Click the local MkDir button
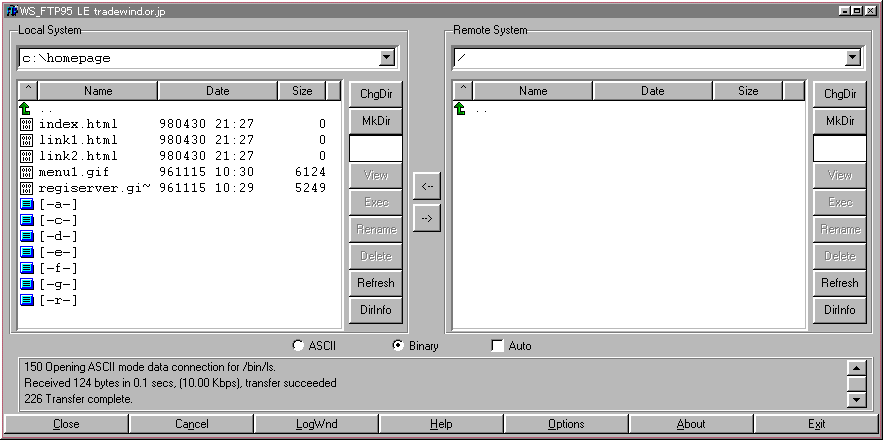 pos(376,121)
